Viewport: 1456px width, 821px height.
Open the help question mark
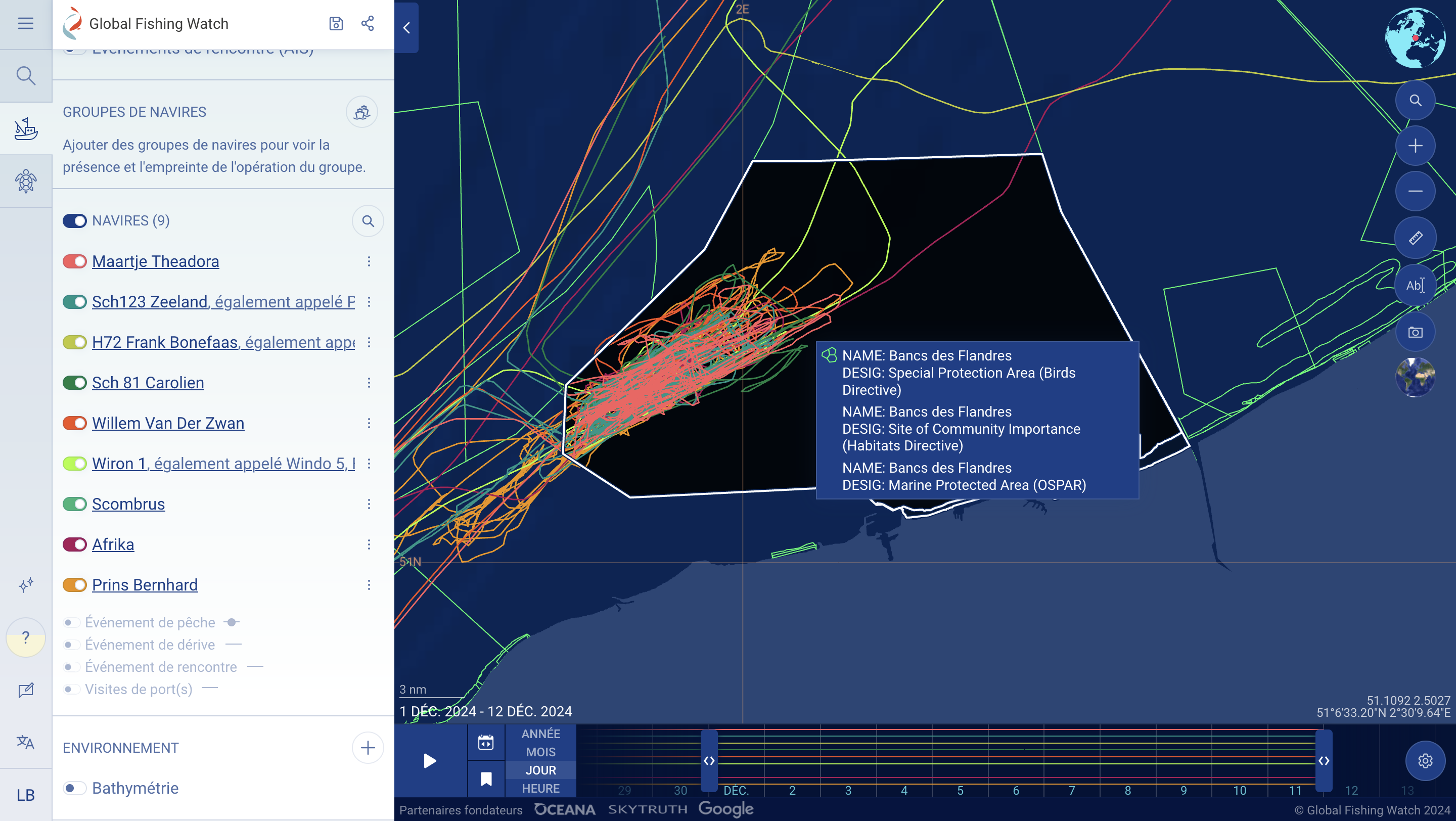coord(25,637)
